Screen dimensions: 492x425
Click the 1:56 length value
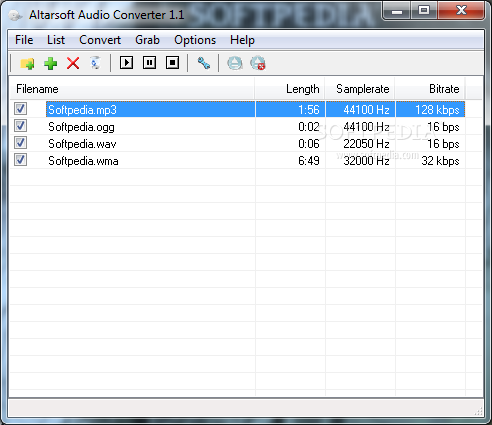[309, 110]
